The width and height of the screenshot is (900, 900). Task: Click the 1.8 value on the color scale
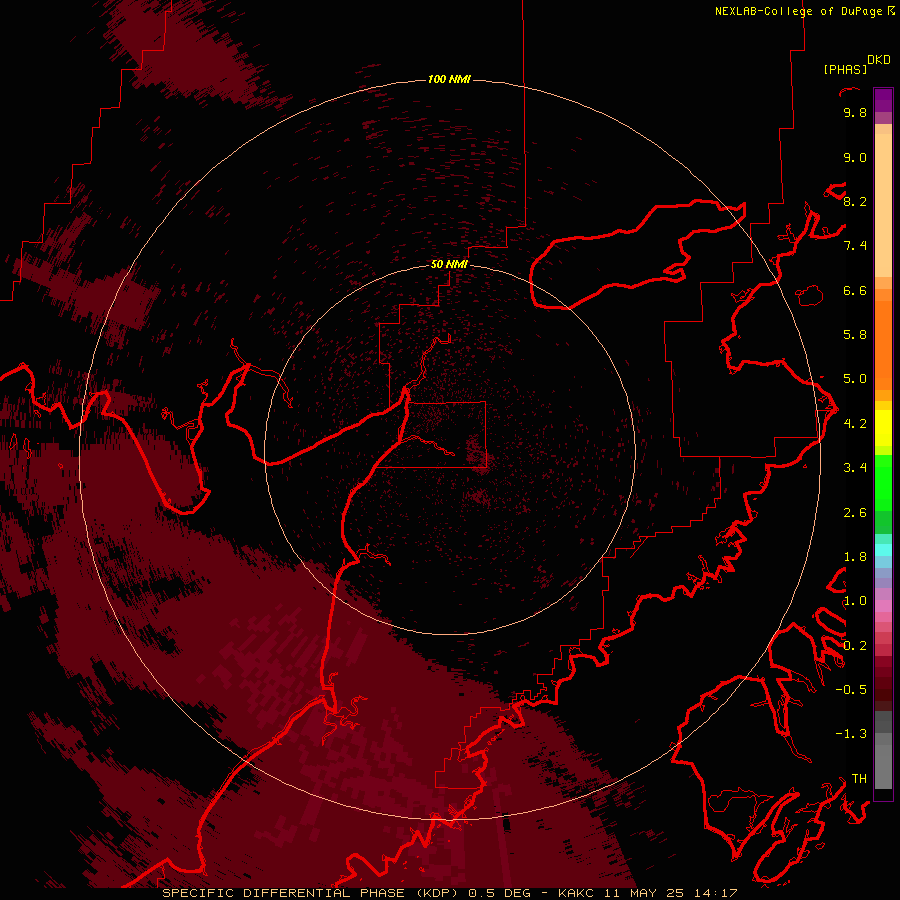855,557
